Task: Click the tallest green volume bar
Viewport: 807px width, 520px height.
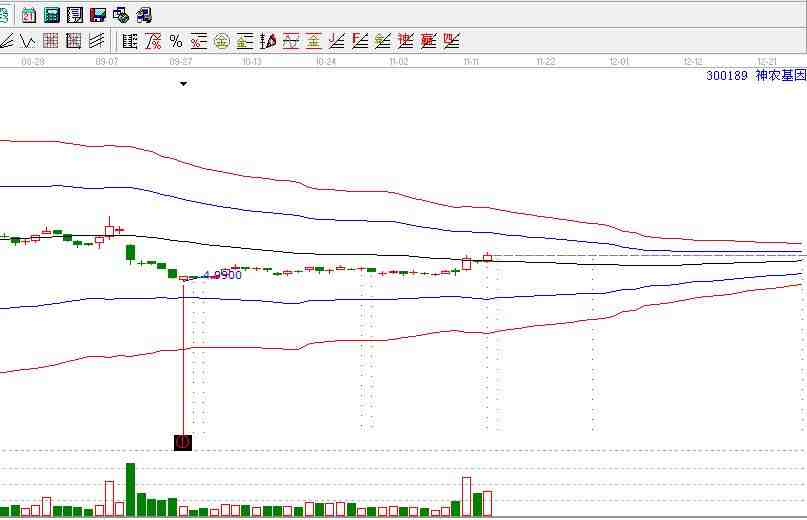Action: click(130, 489)
